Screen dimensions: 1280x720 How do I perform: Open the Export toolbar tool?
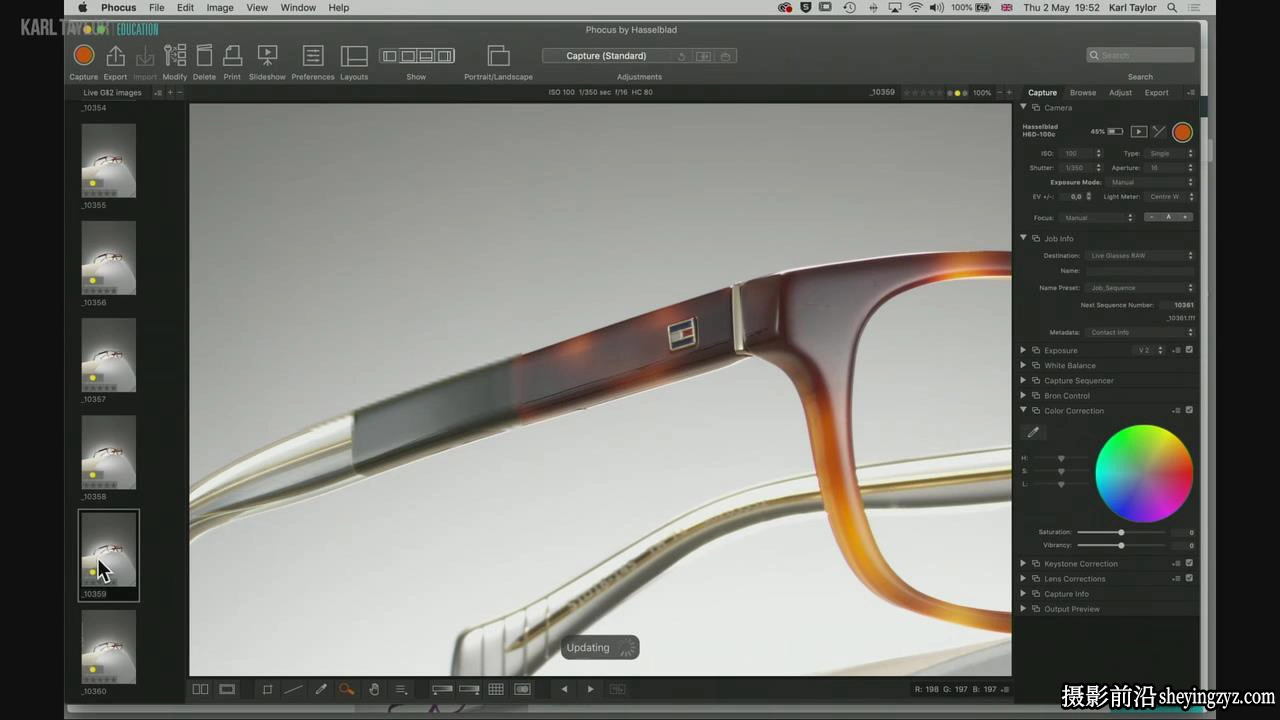tap(116, 56)
